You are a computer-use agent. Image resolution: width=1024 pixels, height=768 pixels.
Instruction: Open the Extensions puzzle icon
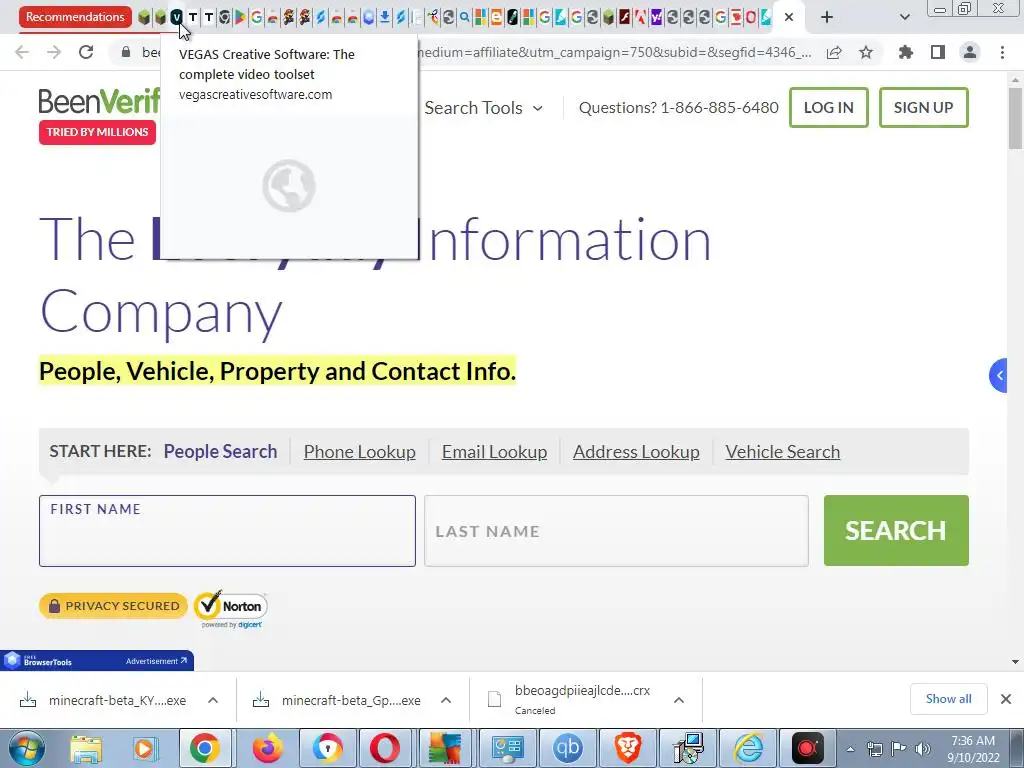tap(906, 52)
